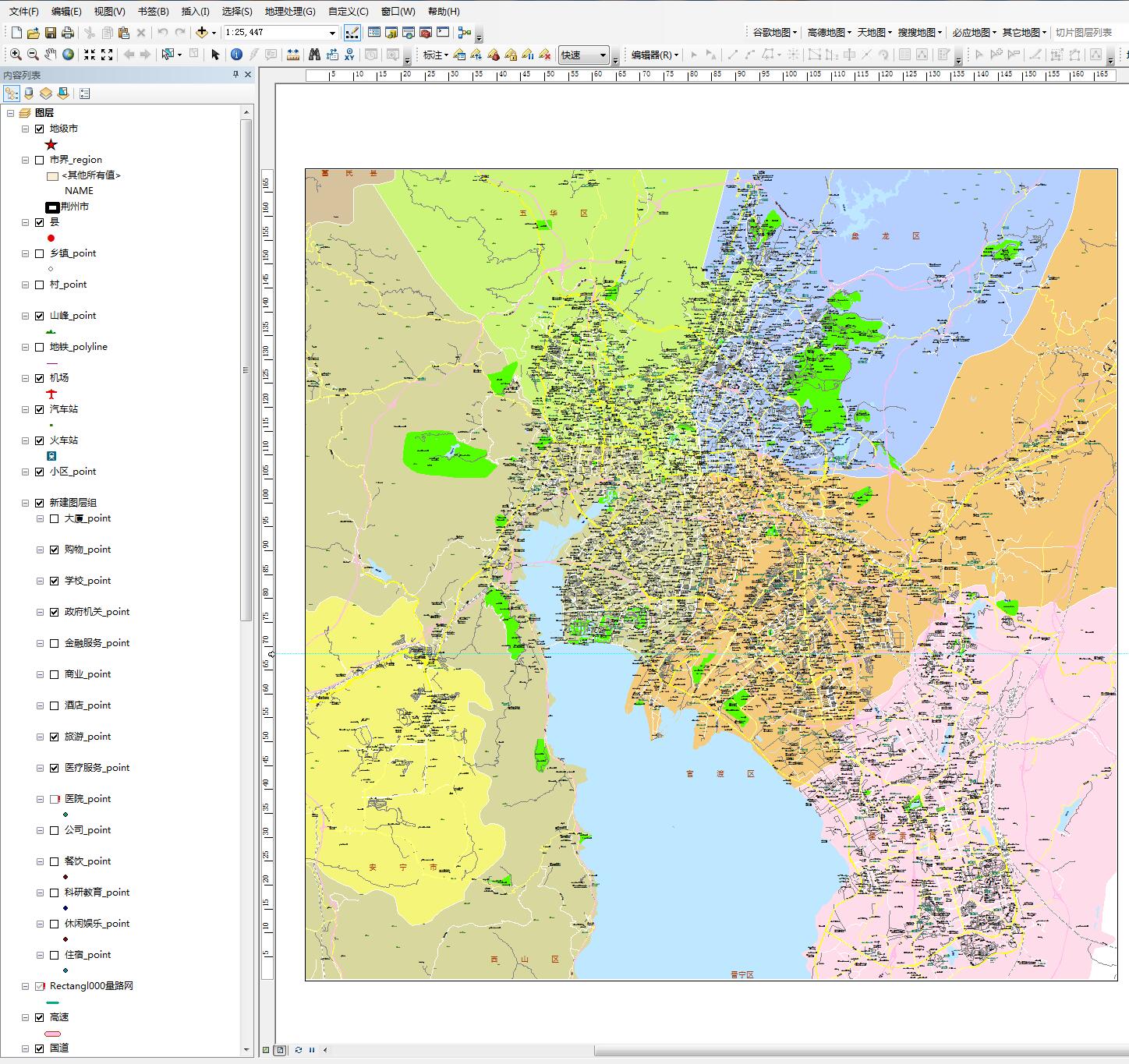Select the Measure ruler tool

[293, 55]
